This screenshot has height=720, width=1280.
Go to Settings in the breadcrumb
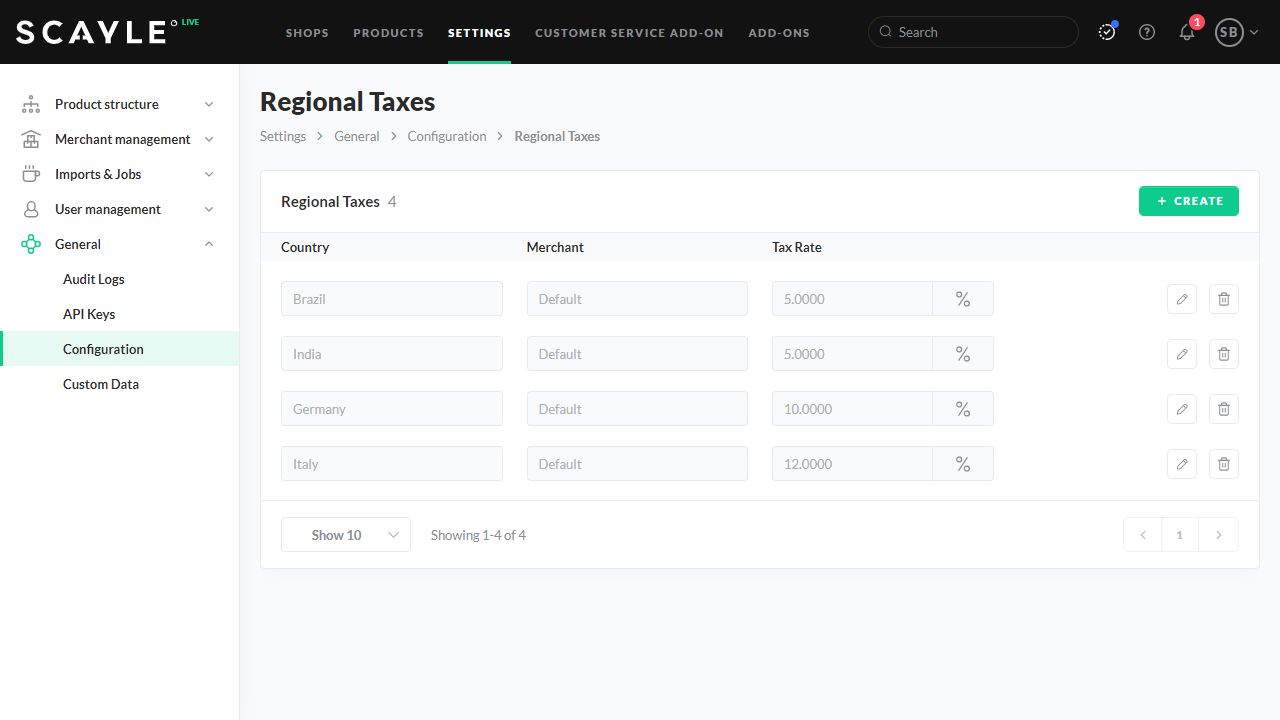(x=283, y=136)
